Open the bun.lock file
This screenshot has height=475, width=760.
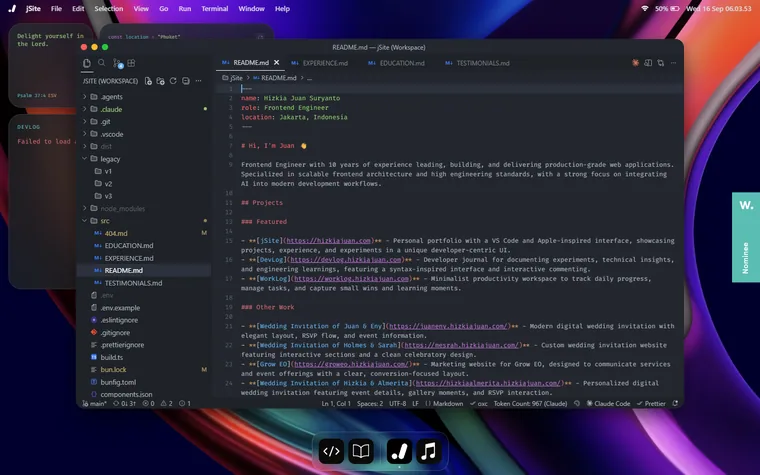coord(143,369)
